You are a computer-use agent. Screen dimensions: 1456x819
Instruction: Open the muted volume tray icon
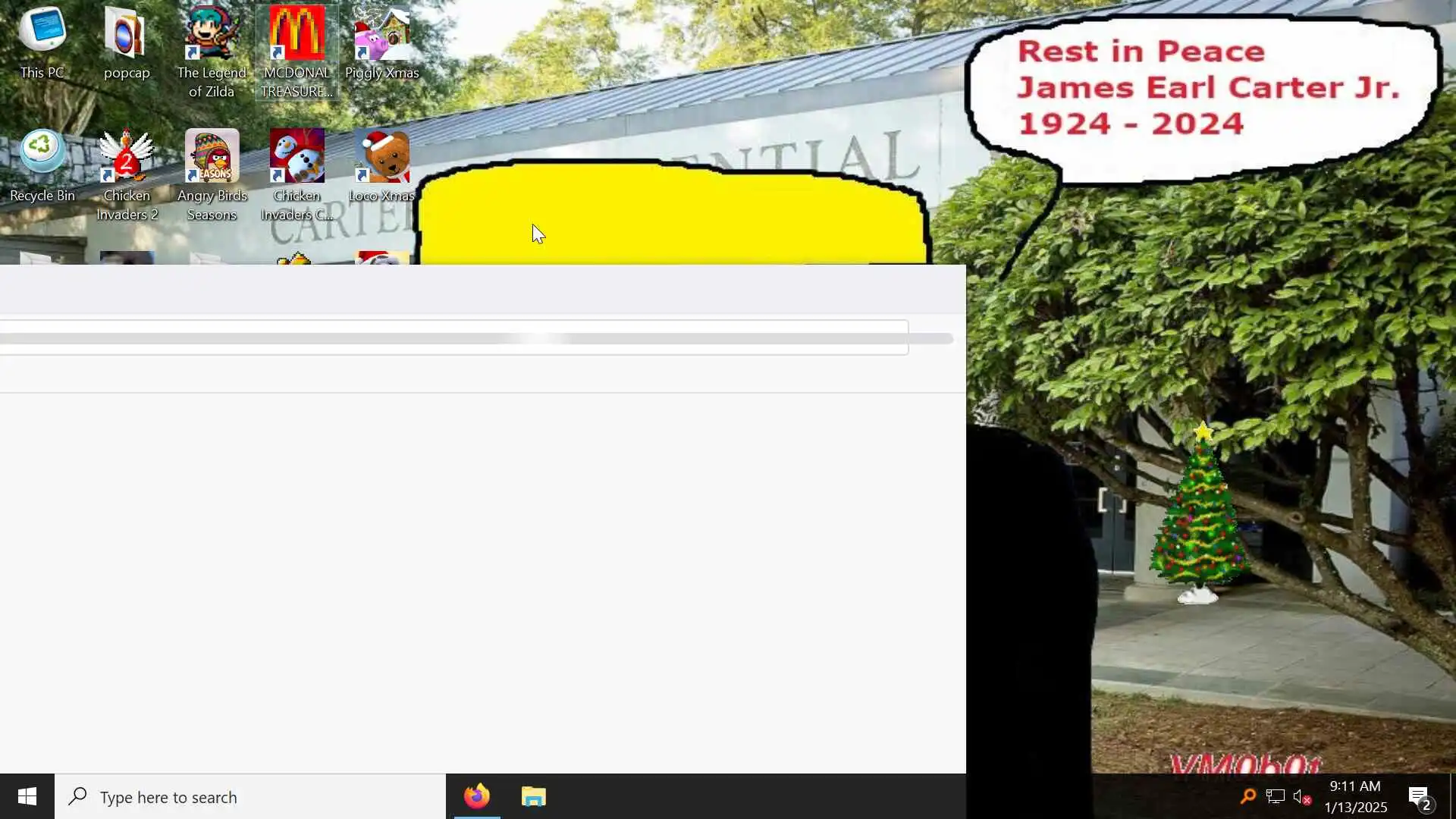1301,796
